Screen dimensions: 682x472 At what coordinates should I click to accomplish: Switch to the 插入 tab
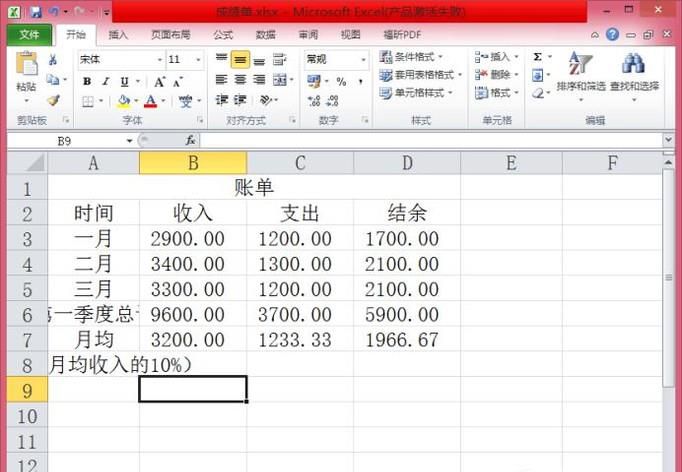118,35
